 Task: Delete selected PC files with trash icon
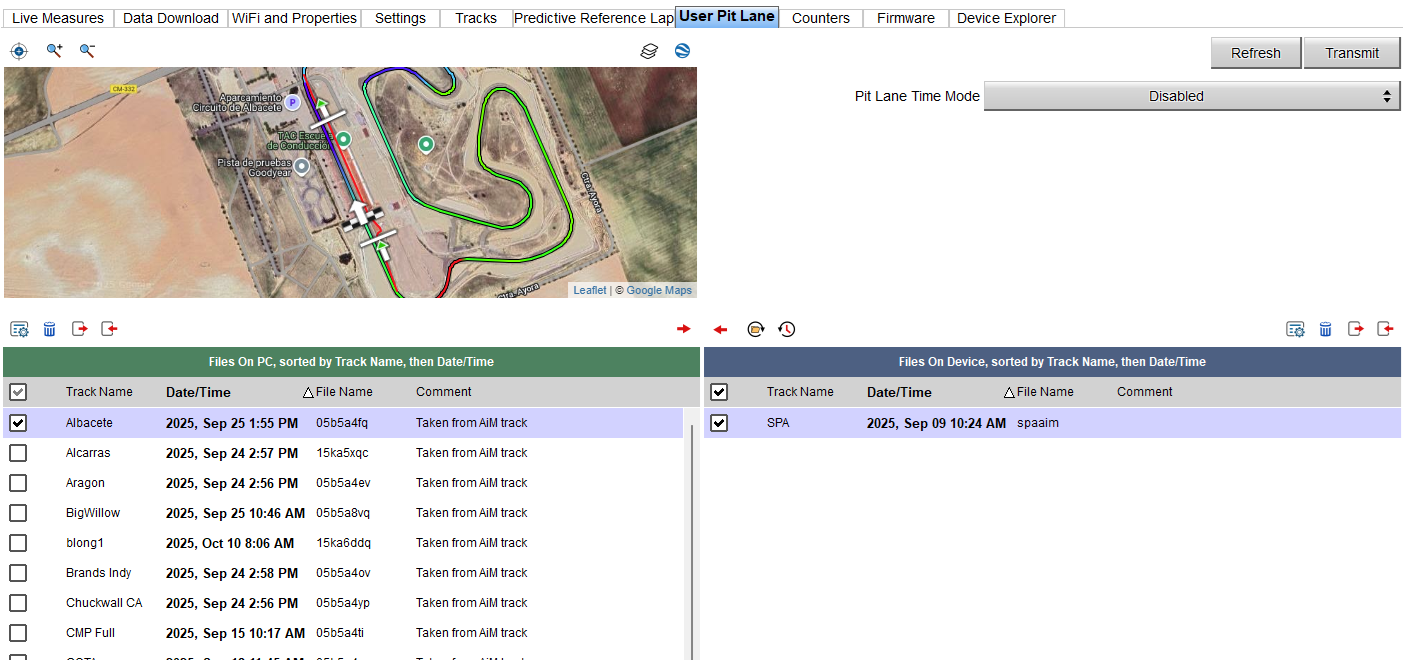pyautogui.click(x=49, y=329)
